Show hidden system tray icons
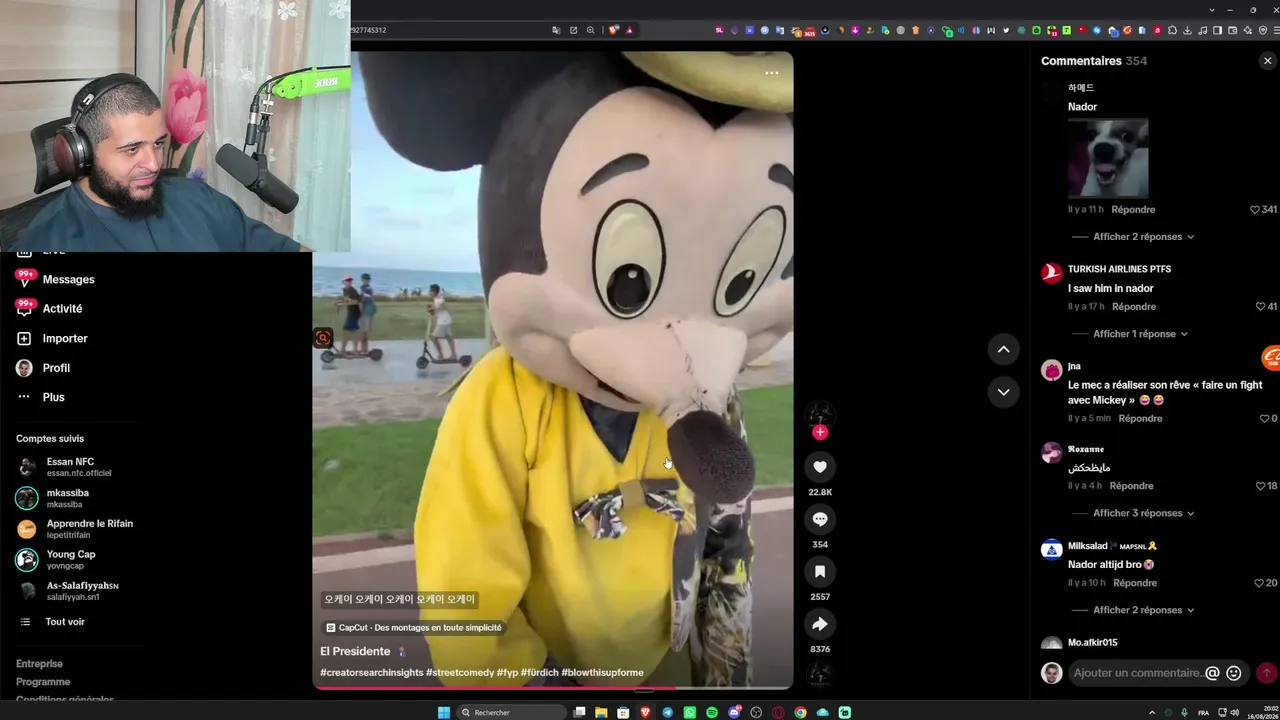The height and width of the screenshot is (720, 1280). (1152, 712)
